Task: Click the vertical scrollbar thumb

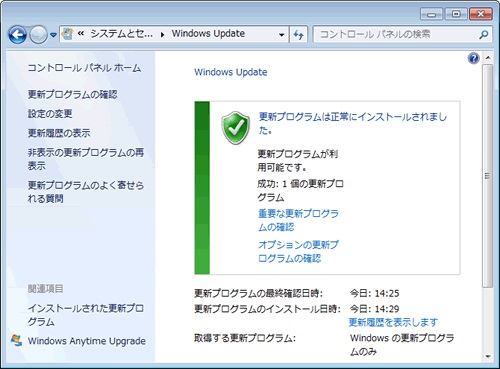Action: tap(488, 176)
